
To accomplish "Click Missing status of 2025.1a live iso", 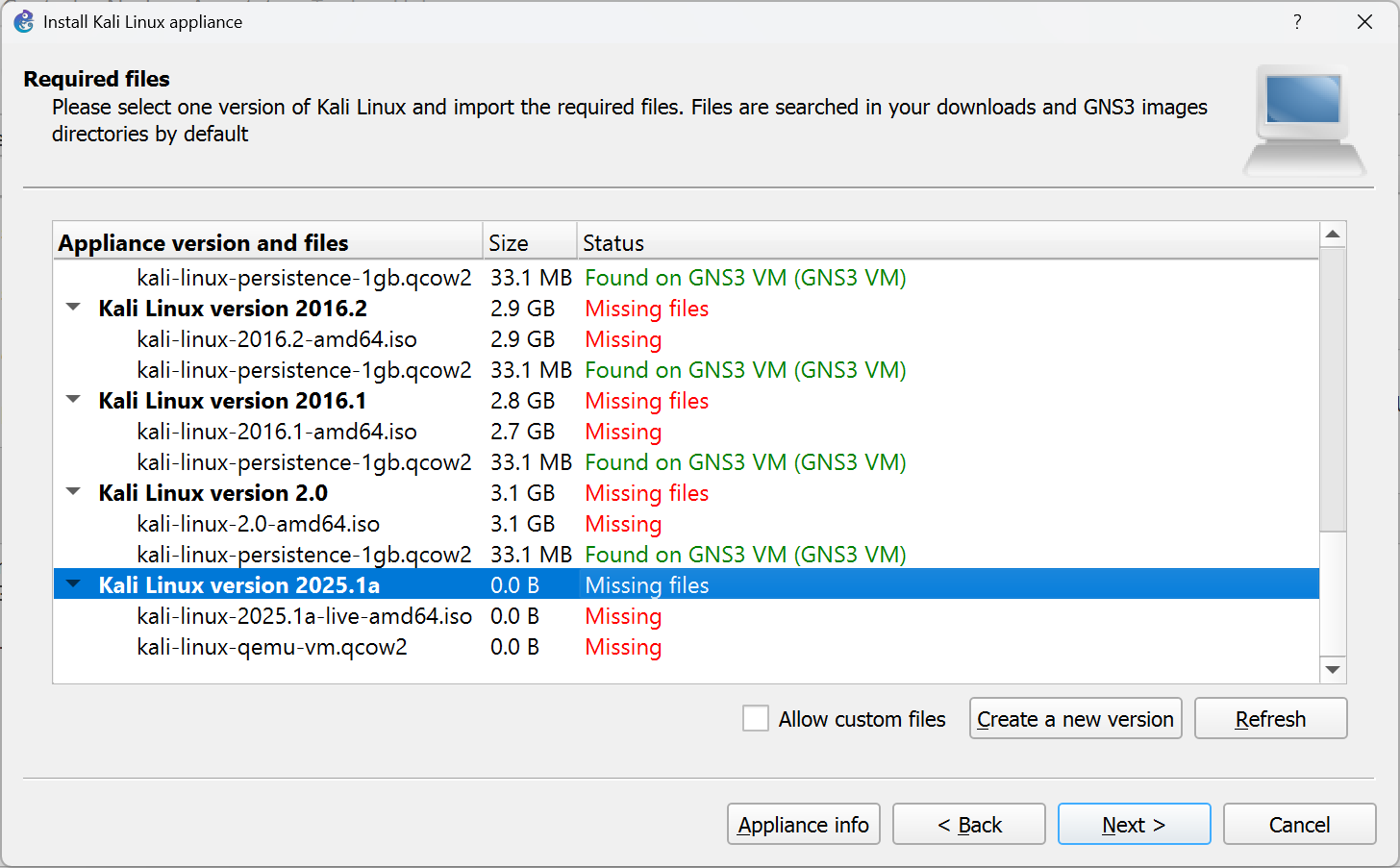I will pos(623,615).
